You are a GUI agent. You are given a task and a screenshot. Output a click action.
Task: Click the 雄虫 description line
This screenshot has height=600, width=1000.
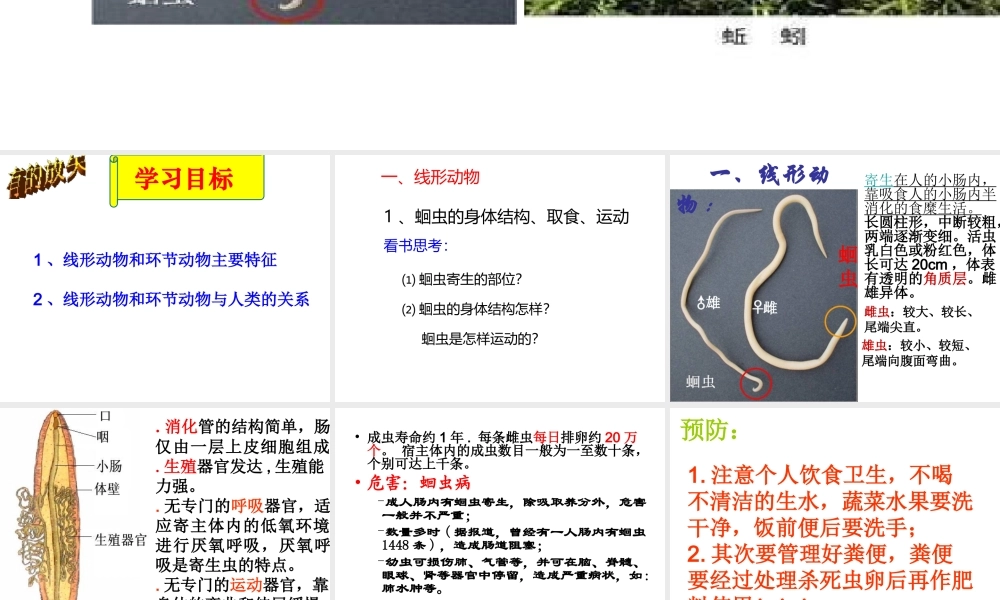pyautogui.click(x=916, y=353)
